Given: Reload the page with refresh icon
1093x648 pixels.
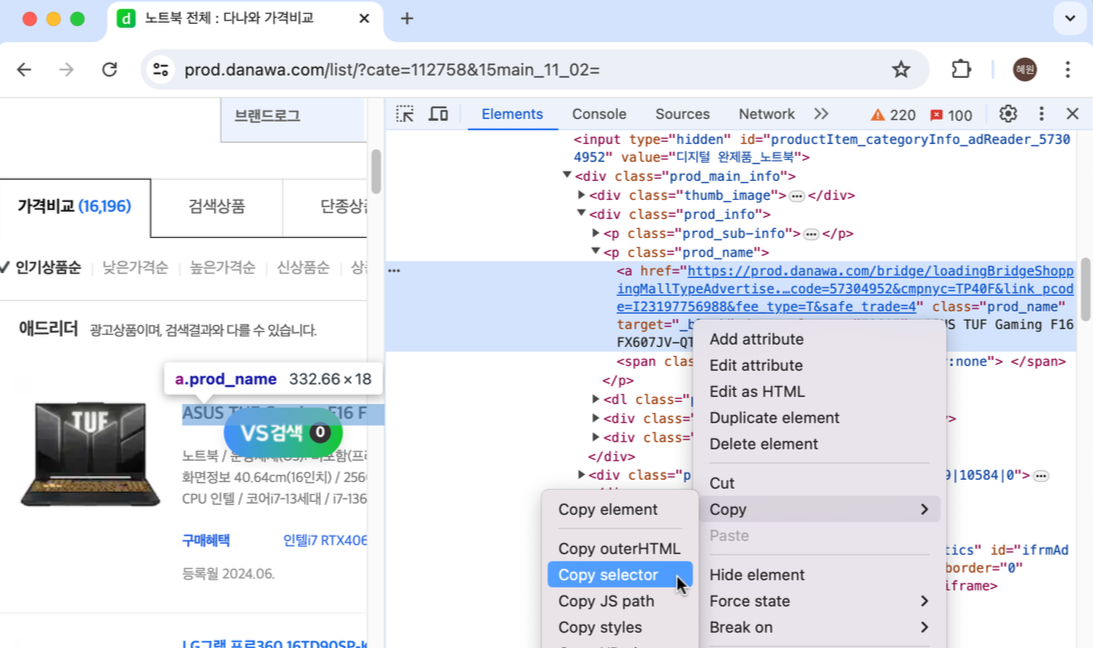Looking at the screenshot, I should point(109,70).
